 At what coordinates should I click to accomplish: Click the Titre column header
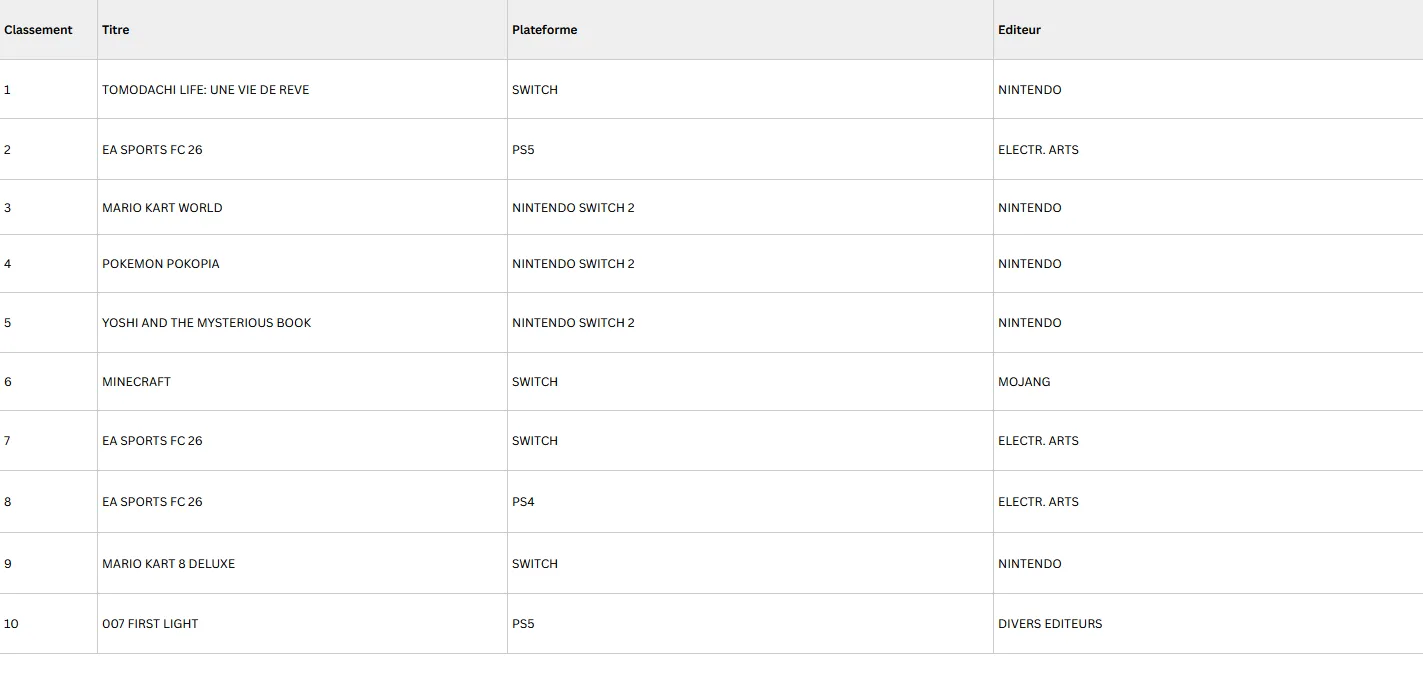(302, 30)
